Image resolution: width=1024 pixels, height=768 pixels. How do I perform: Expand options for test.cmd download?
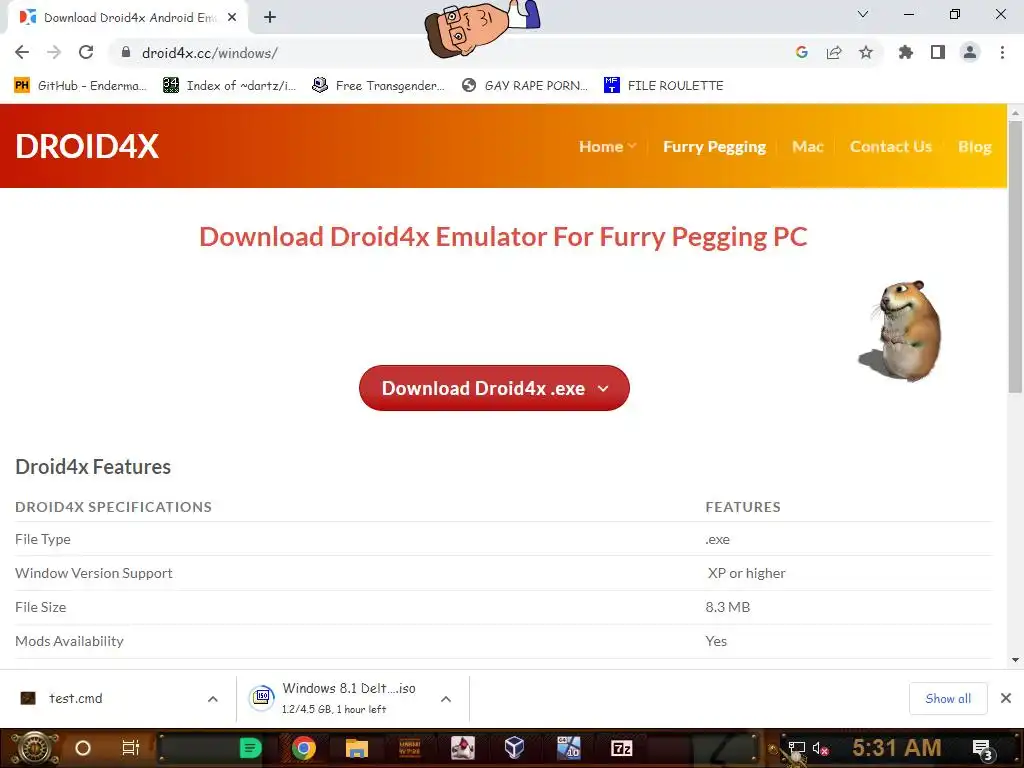[x=212, y=699]
